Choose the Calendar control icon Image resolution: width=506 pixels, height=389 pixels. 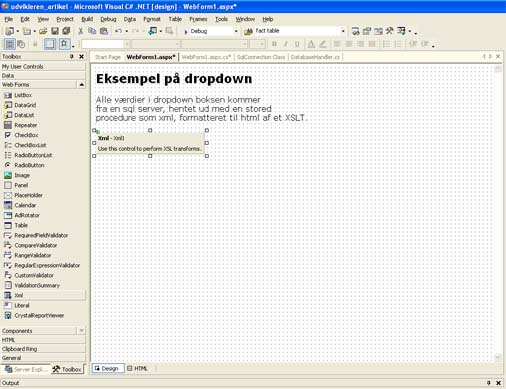pyautogui.click(x=8, y=205)
